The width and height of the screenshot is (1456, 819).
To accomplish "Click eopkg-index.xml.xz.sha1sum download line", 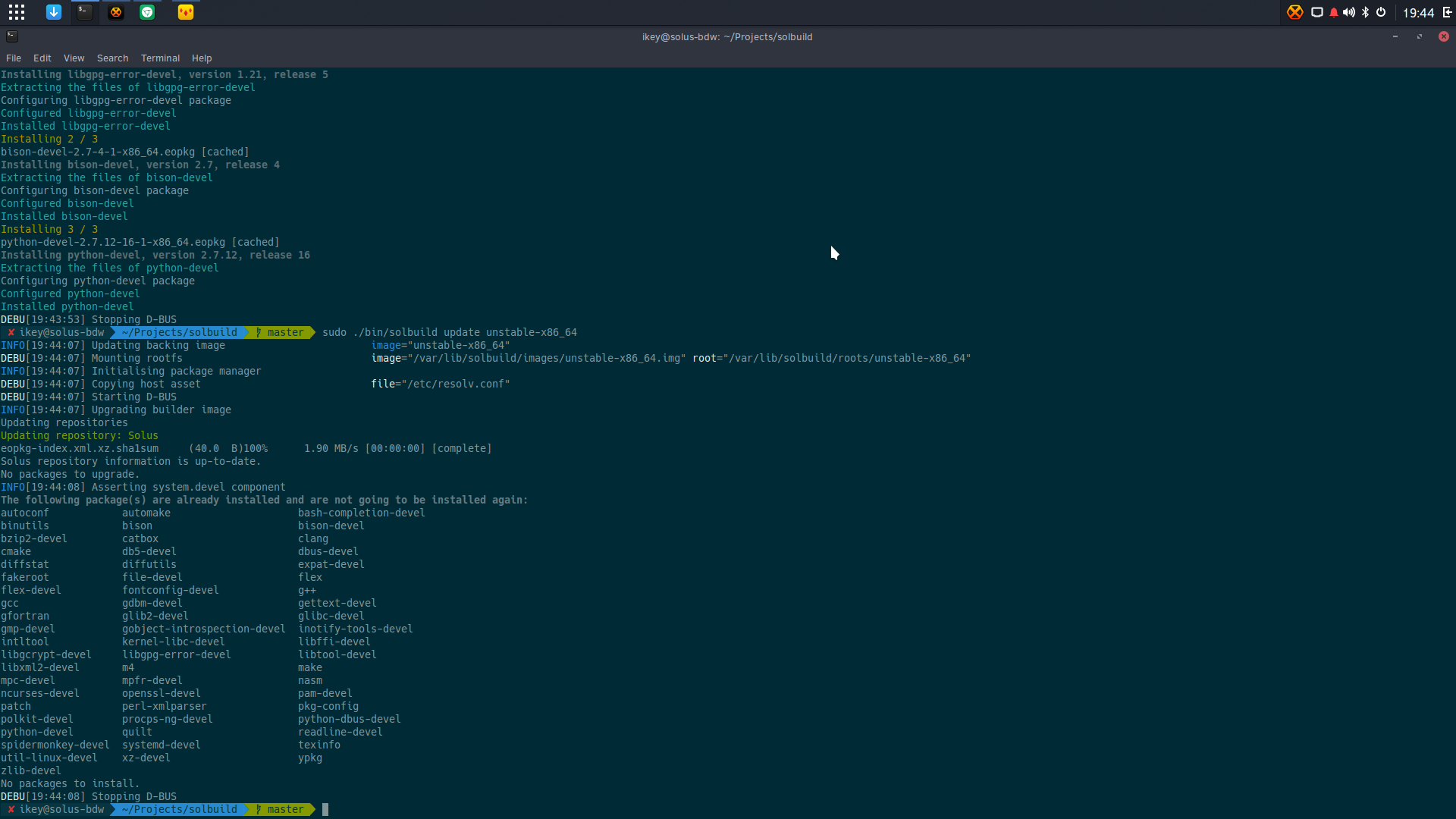I will [246, 448].
